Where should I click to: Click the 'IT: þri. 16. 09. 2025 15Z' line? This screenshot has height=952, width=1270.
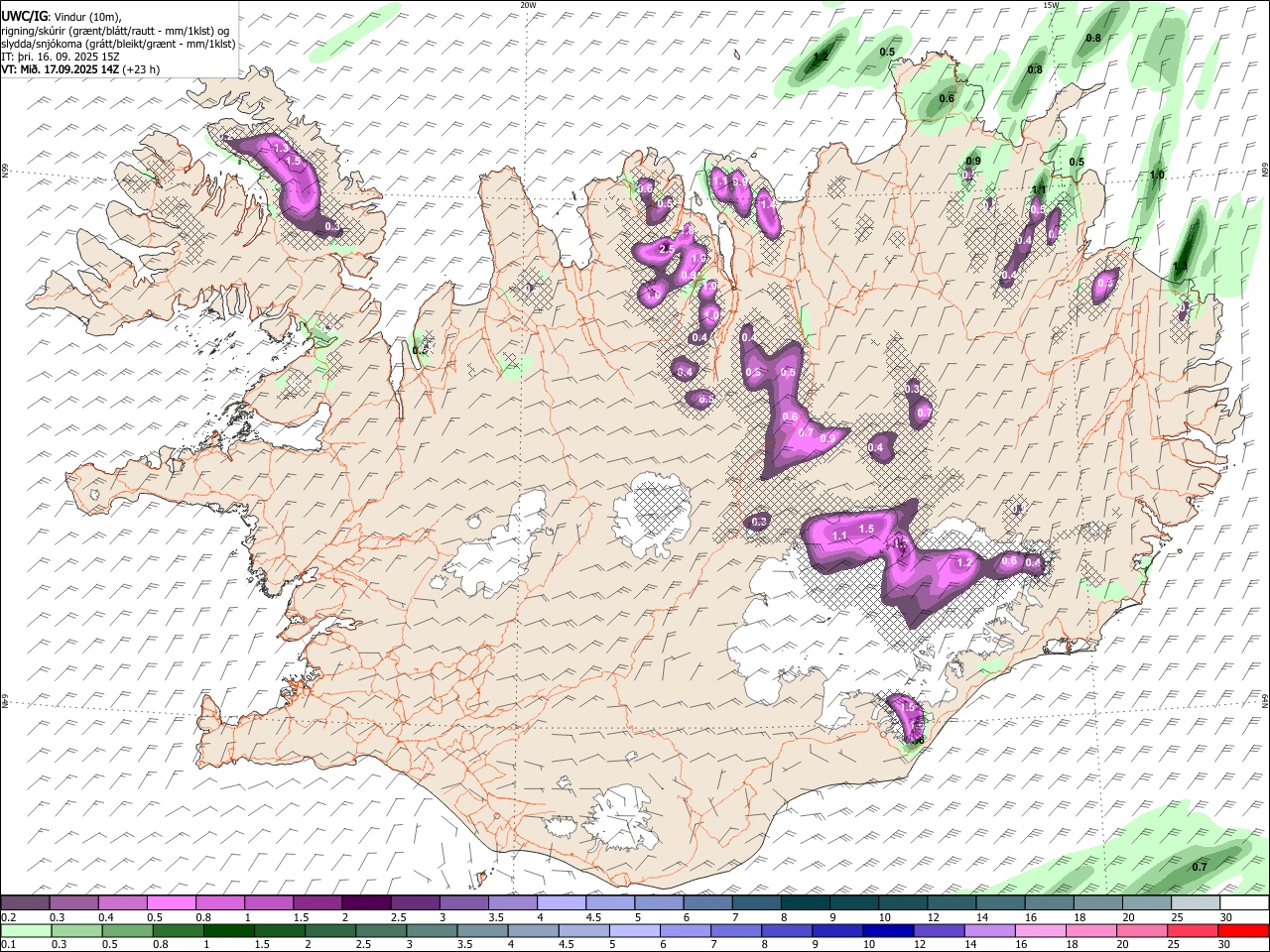coord(61,57)
